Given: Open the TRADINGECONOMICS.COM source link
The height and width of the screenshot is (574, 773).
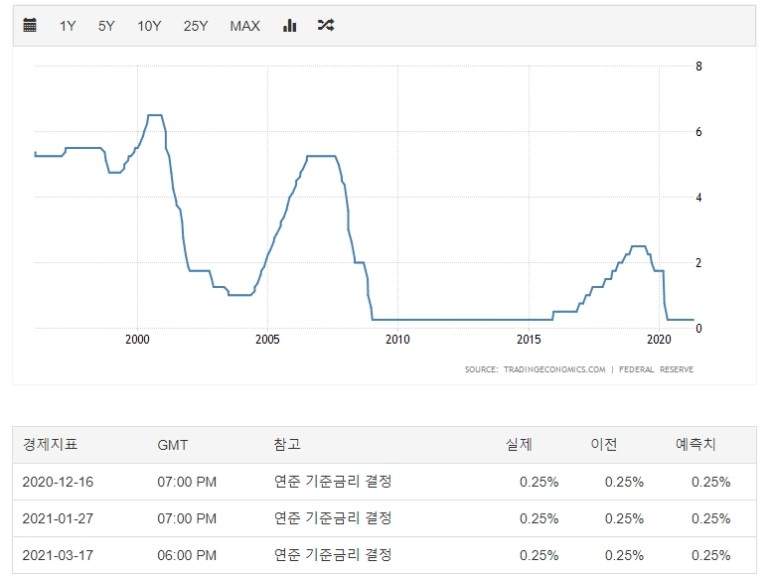Looking at the screenshot, I should [x=554, y=369].
